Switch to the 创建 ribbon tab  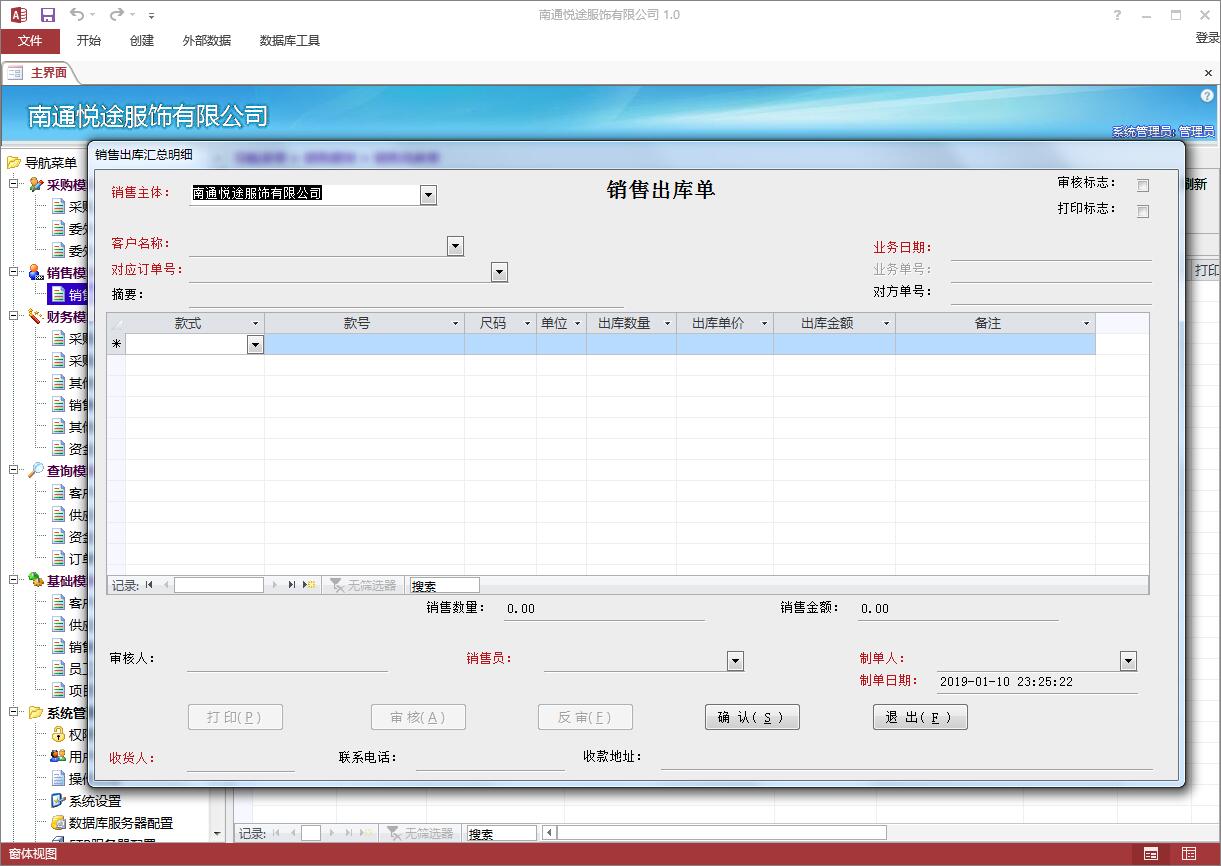tap(142, 41)
